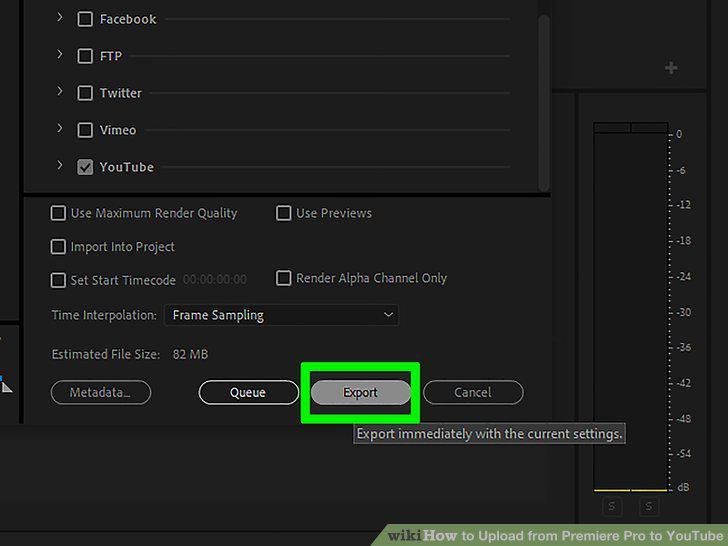Click the left solo S button under audio meter
The height and width of the screenshot is (546, 728).
click(x=612, y=506)
